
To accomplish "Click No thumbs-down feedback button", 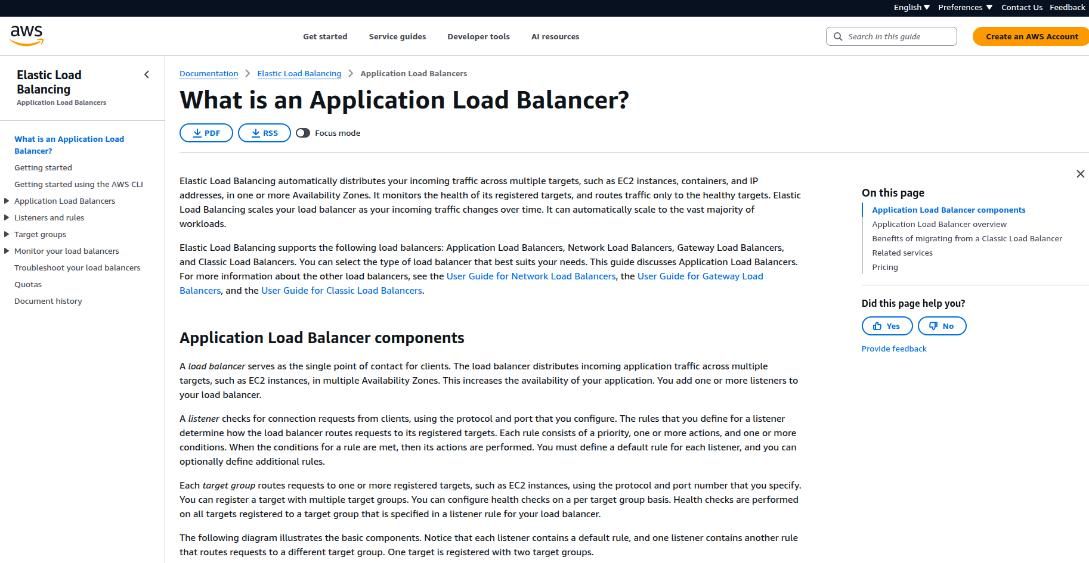I will click(x=942, y=326).
